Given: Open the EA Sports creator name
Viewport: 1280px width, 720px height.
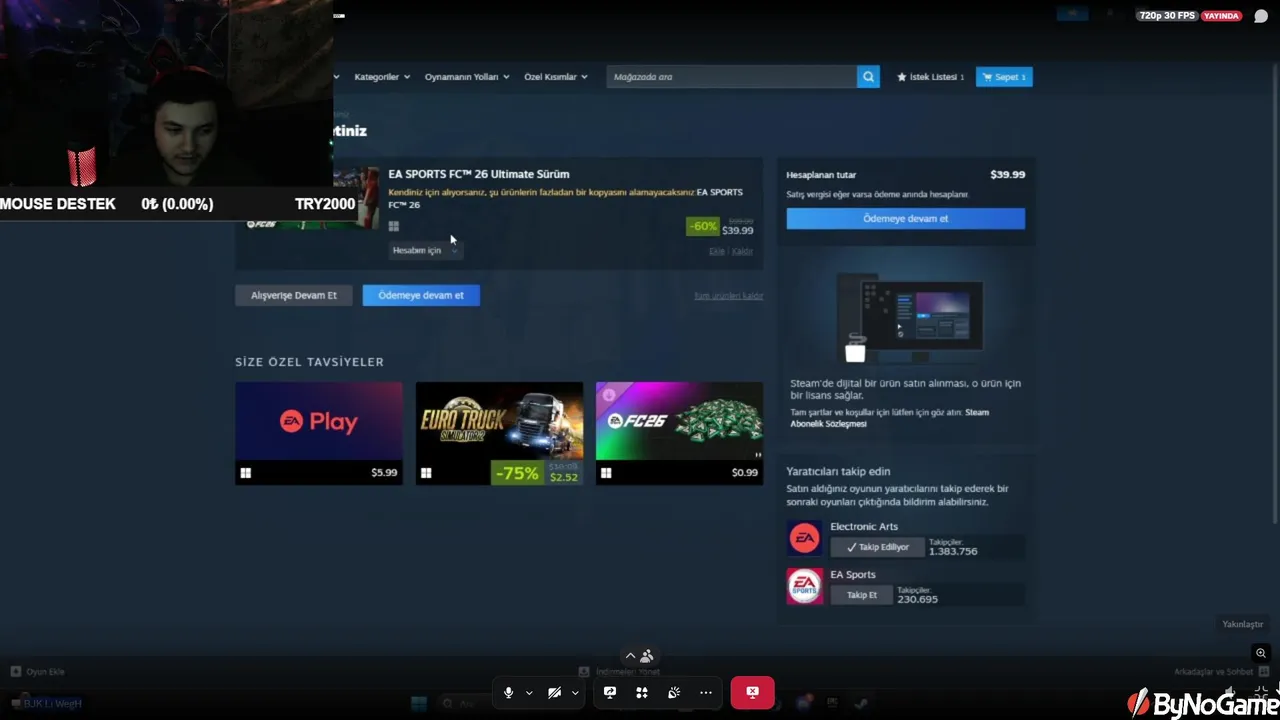Looking at the screenshot, I should 853,575.
